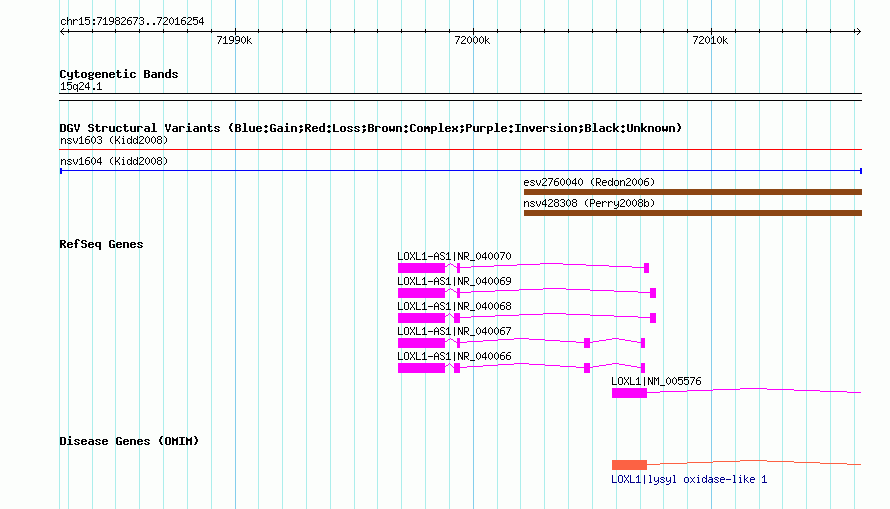
Task: Click first exon block of NR_040067
Action: pyautogui.click(x=421, y=343)
